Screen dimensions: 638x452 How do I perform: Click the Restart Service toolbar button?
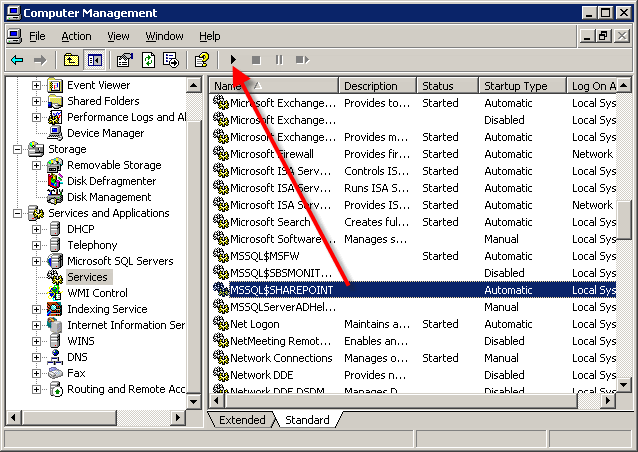point(302,60)
